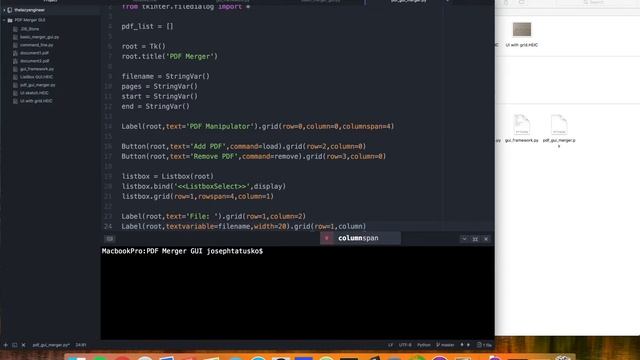
Task: Change the LF line ending in the status bar
Action: tap(390, 345)
